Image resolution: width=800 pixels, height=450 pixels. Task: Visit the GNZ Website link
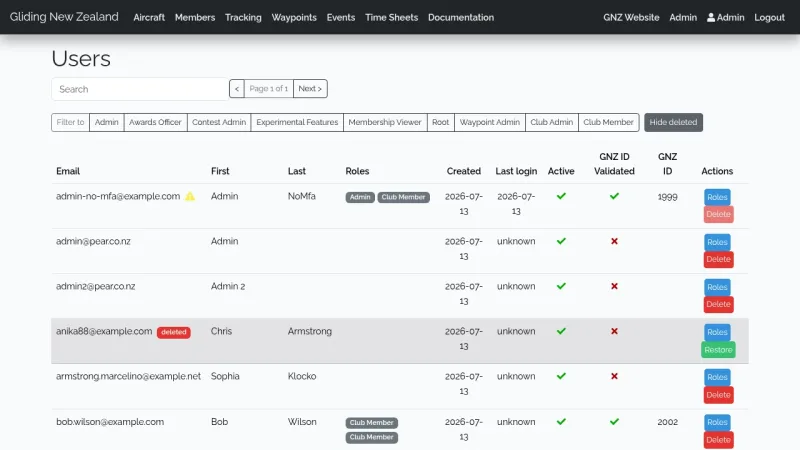tap(631, 17)
